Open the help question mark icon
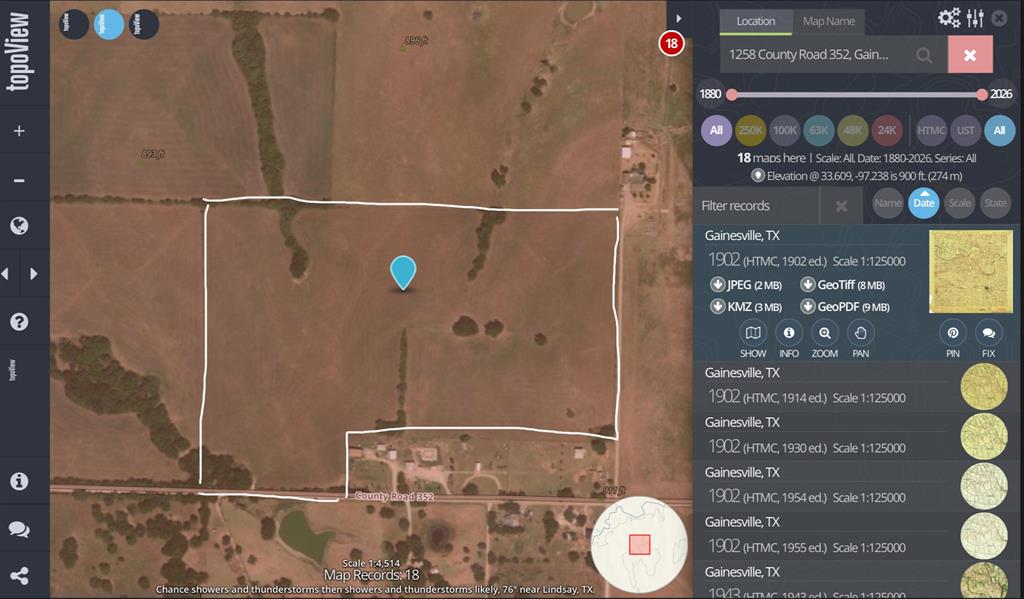Image resolution: width=1024 pixels, height=599 pixels. click(19, 322)
